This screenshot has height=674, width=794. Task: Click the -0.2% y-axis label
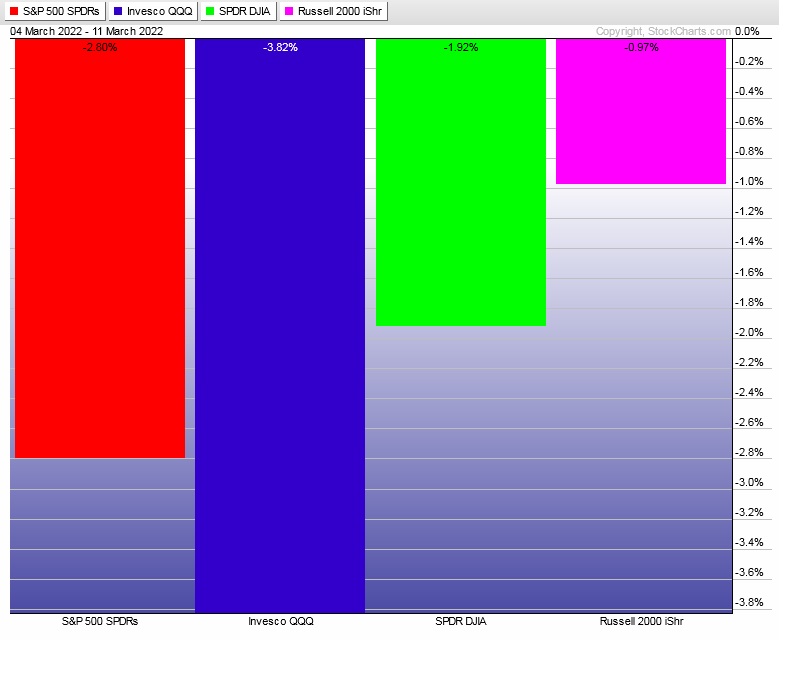click(749, 61)
